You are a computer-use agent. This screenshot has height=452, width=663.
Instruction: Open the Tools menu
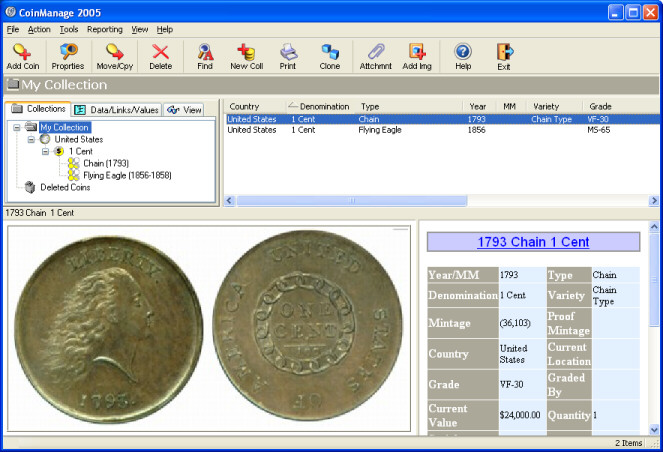[x=68, y=30]
